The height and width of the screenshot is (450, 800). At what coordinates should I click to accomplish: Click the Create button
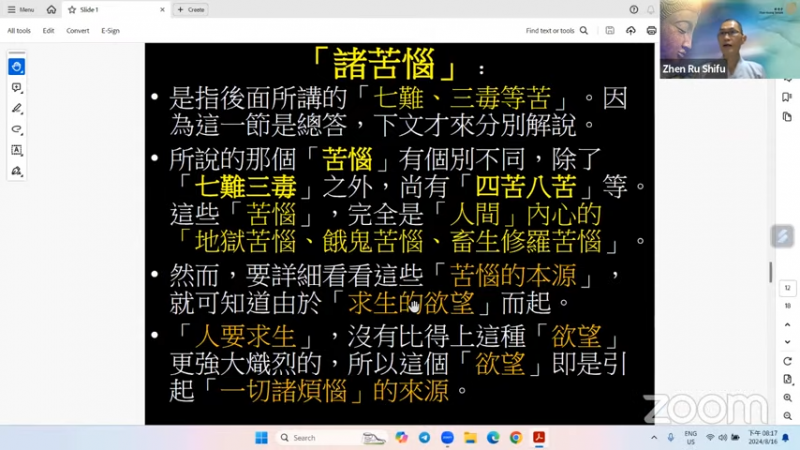point(191,9)
